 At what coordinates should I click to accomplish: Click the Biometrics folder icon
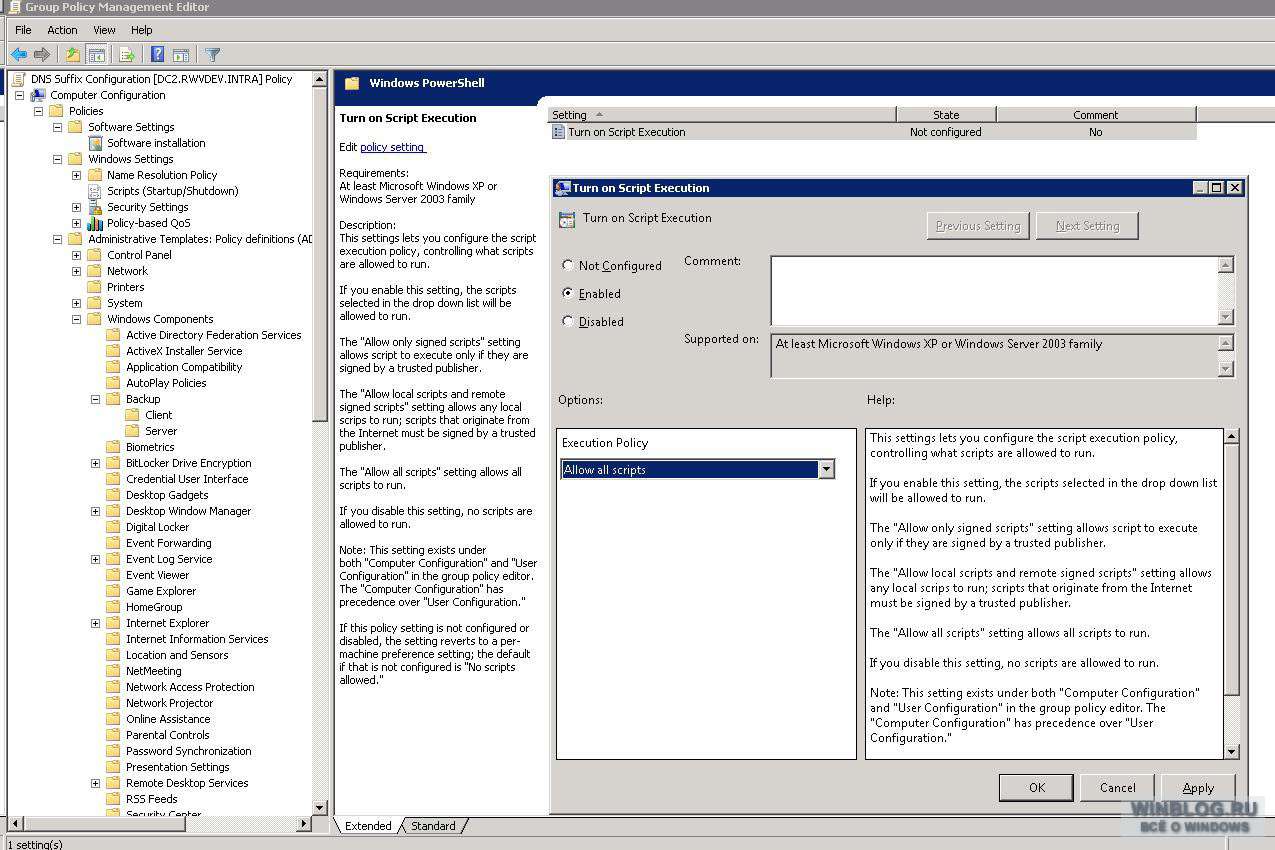click(x=114, y=447)
